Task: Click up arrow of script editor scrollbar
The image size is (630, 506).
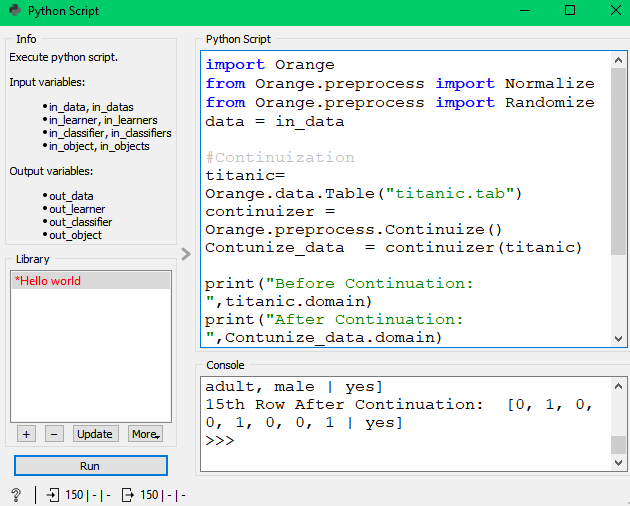Action: [x=618, y=60]
